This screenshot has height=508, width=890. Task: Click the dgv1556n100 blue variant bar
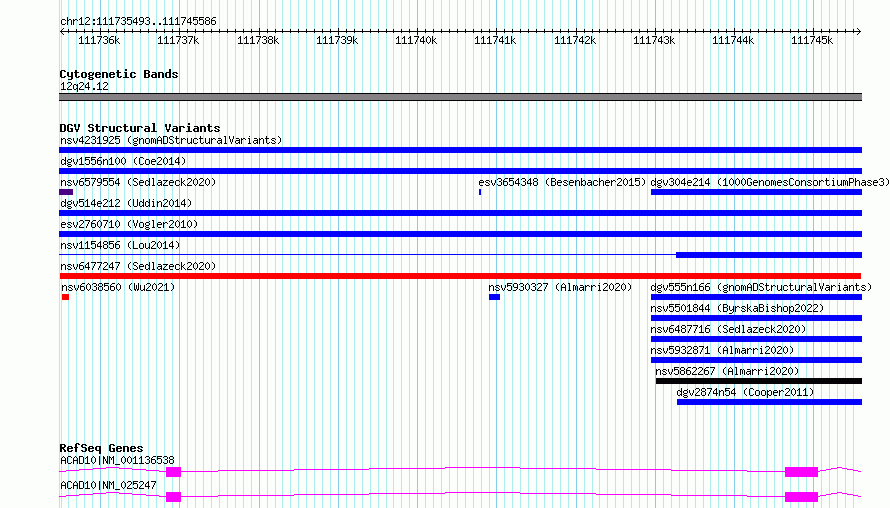tap(460, 171)
